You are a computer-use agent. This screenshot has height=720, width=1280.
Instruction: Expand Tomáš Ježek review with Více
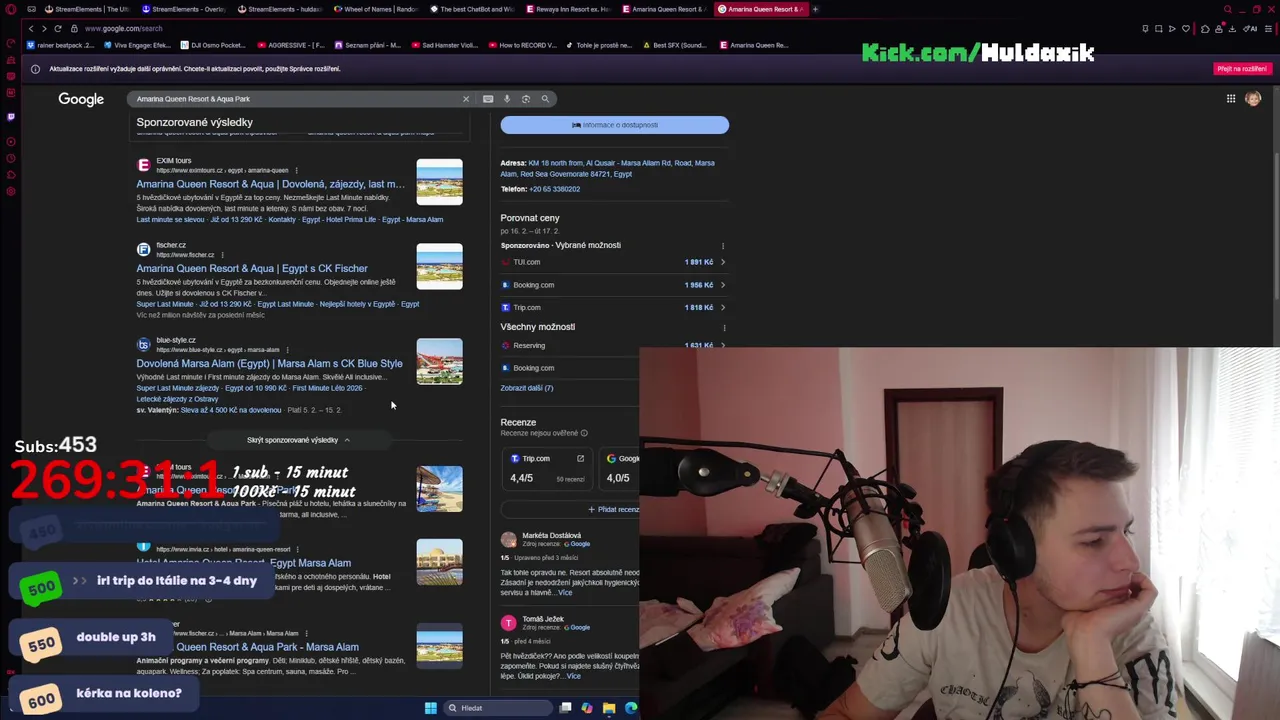[x=573, y=676]
